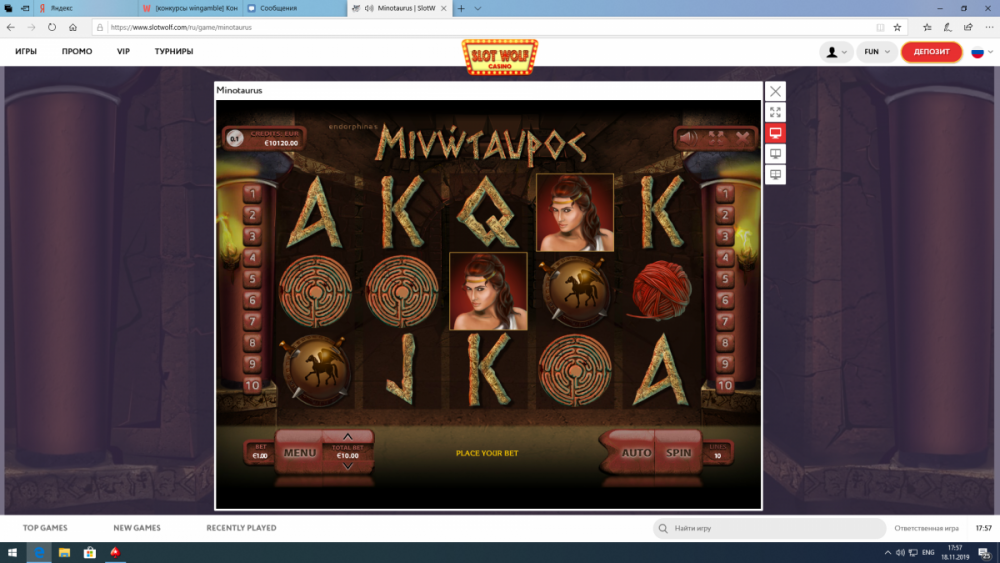Mute the slot game sound
The image size is (1000, 563).
(x=690, y=137)
